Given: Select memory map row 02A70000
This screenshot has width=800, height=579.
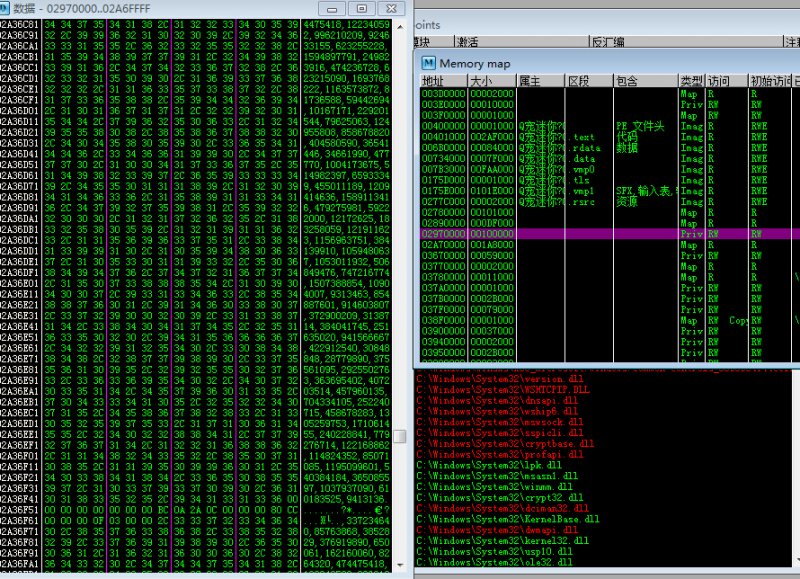Looking at the screenshot, I should [x=610, y=244].
